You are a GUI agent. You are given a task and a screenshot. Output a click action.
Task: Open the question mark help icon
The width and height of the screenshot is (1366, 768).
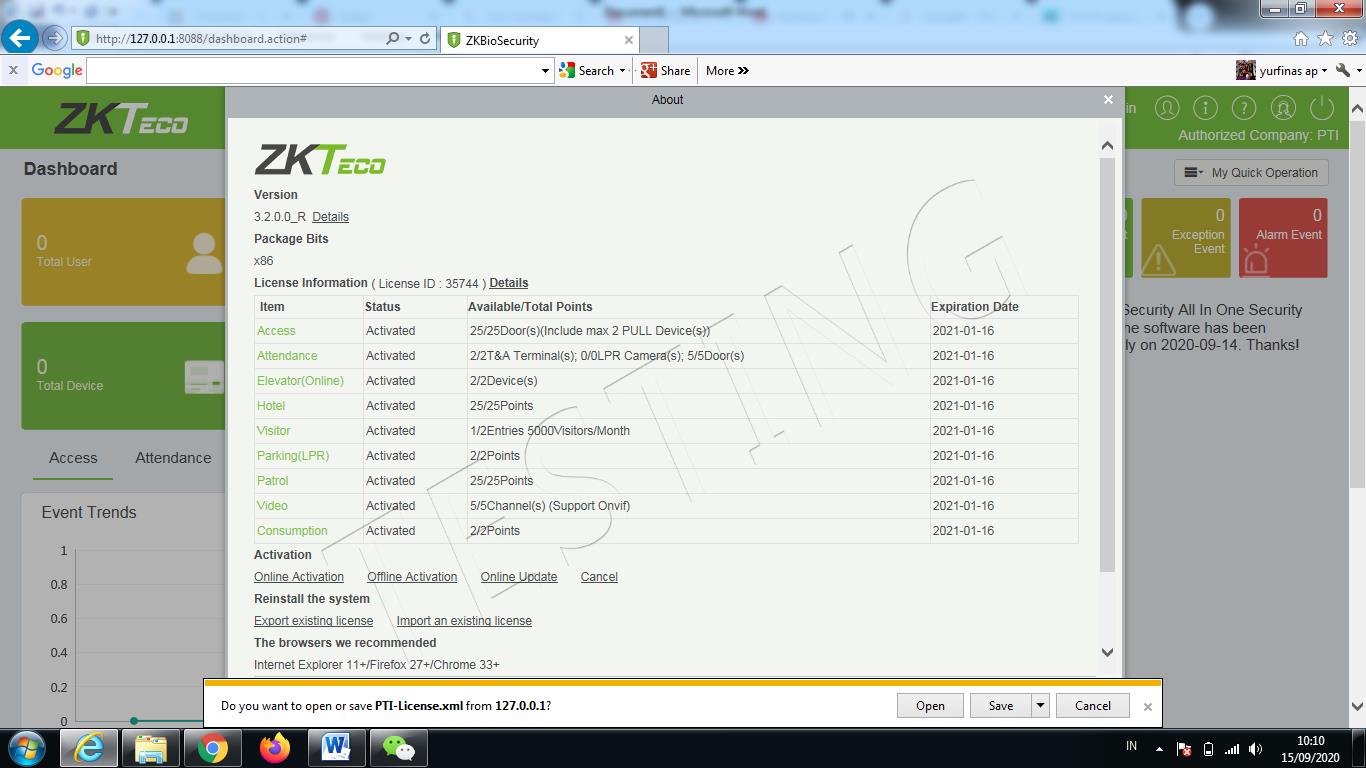point(1244,108)
